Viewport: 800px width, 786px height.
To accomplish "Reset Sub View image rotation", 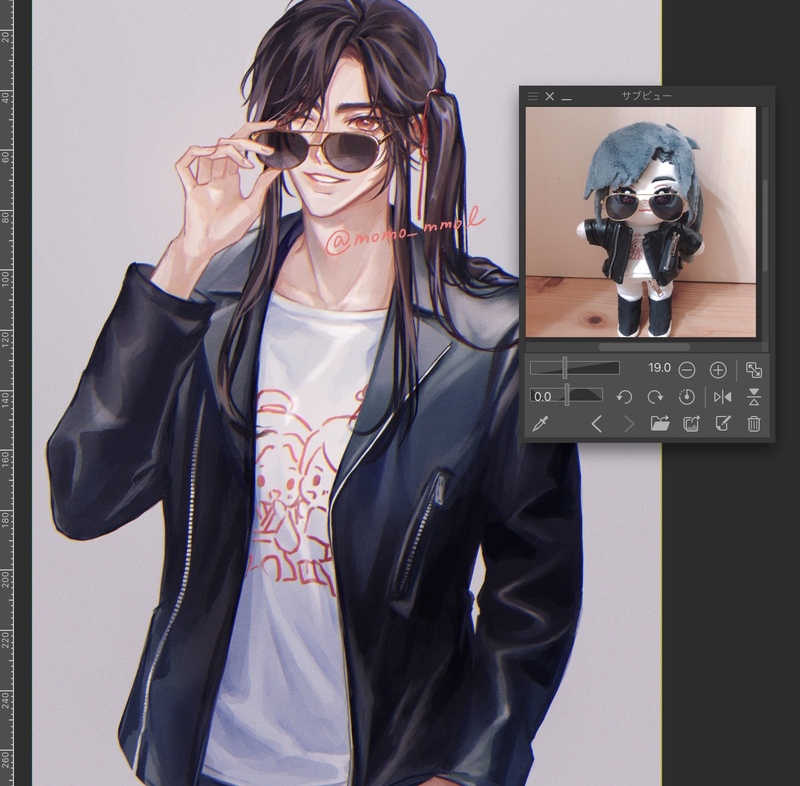I will 687,396.
